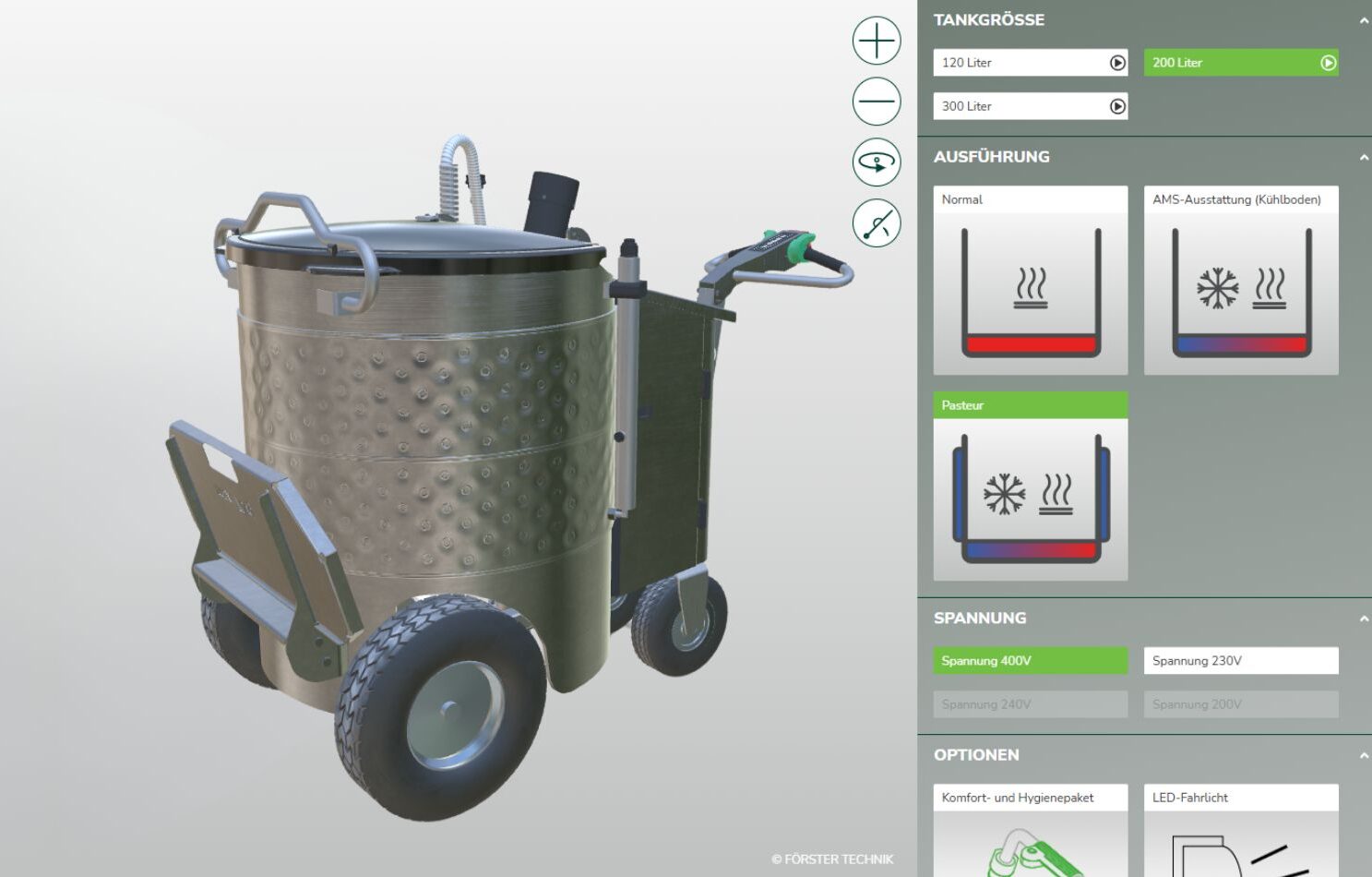Collapse the SPANNUNG section
Viewport: 1372px width, 877px height.
(x=1363, y=619)
